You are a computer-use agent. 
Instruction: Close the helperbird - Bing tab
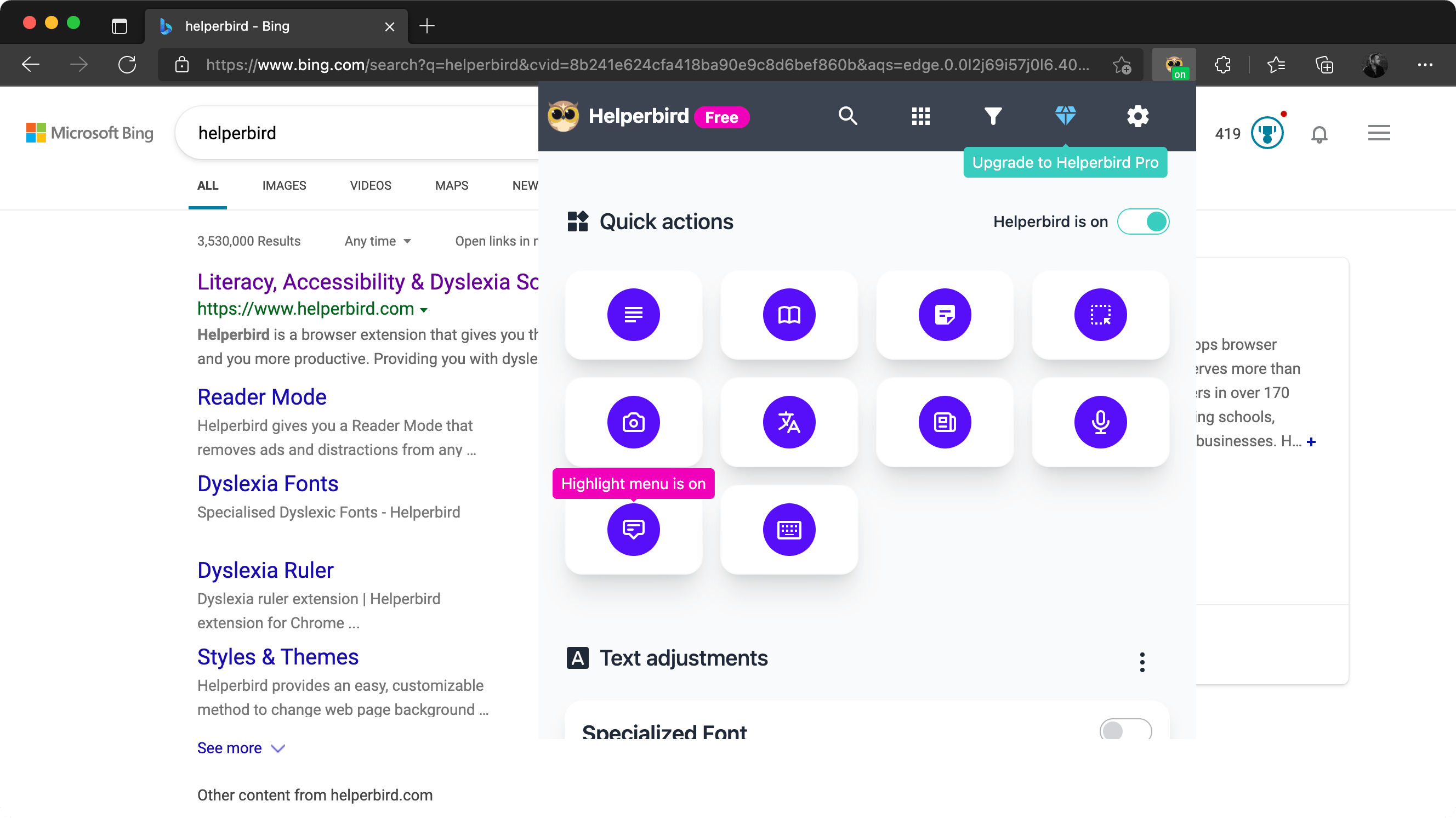point(389,26)
